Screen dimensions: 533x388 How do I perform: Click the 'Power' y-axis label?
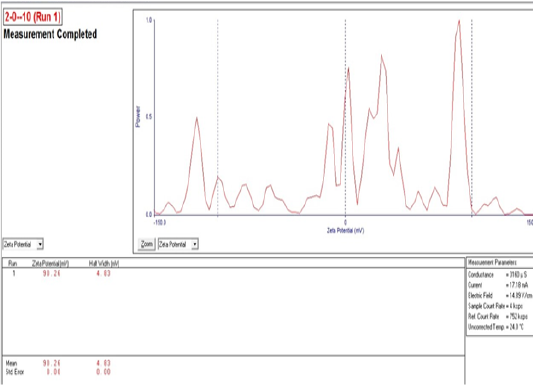(138, 116)
